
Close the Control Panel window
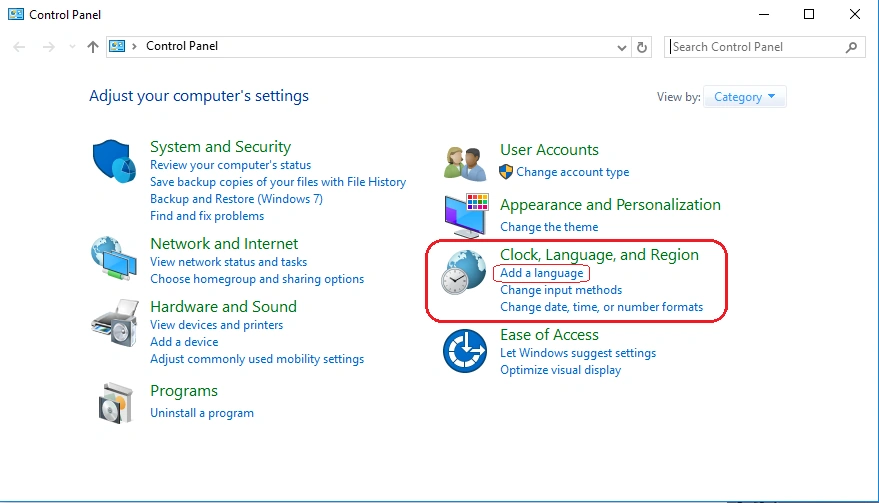[x=854, y=14]
